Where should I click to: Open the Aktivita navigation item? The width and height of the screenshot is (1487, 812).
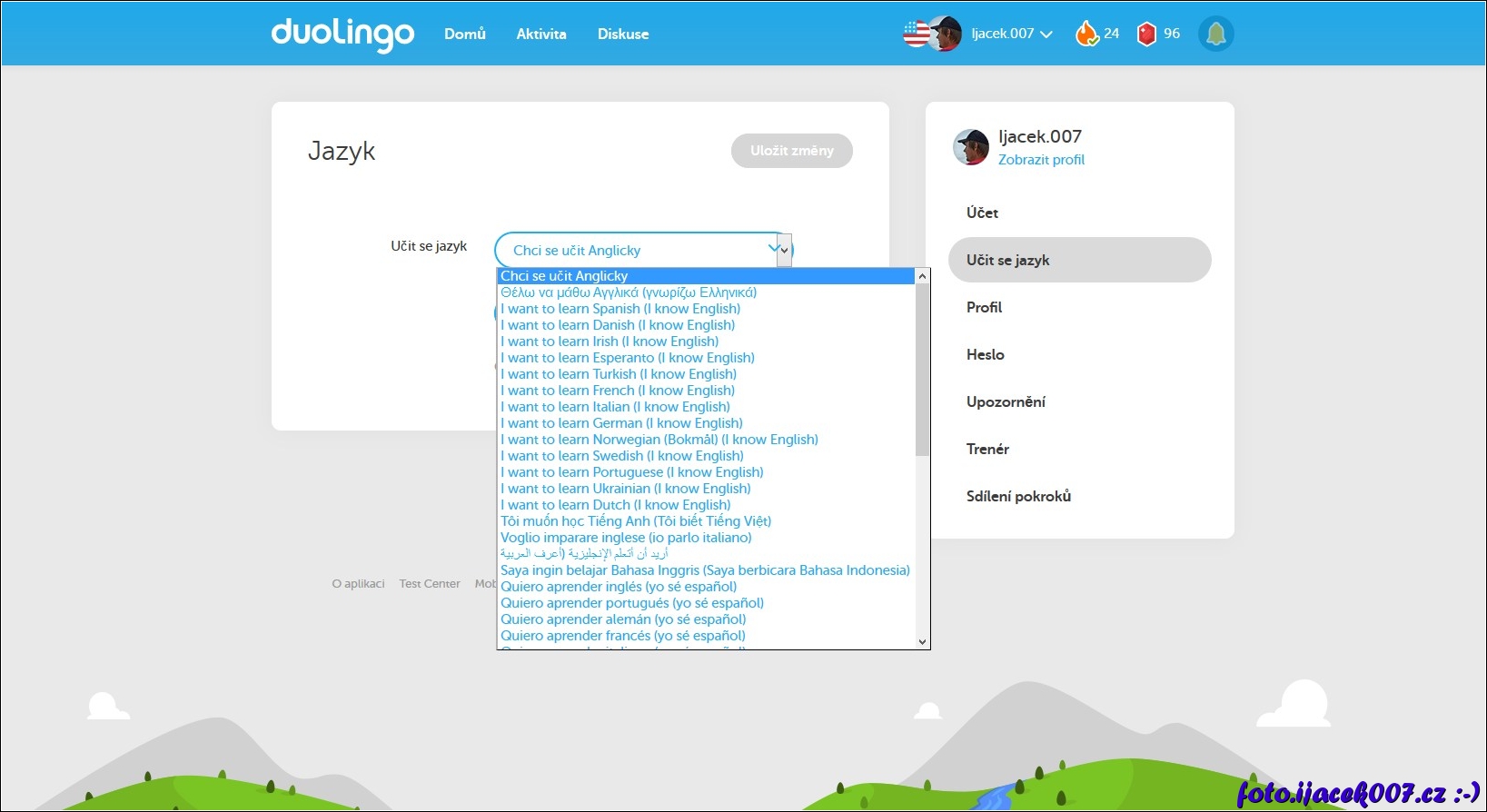point(541,35)
